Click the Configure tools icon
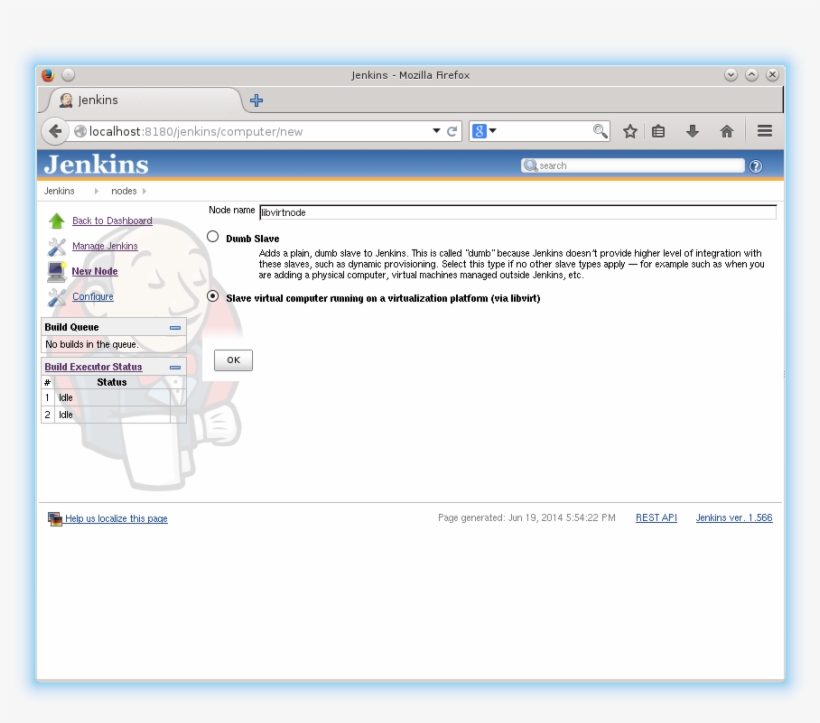Viewport: 820px width, 723px height. [56, 297]
